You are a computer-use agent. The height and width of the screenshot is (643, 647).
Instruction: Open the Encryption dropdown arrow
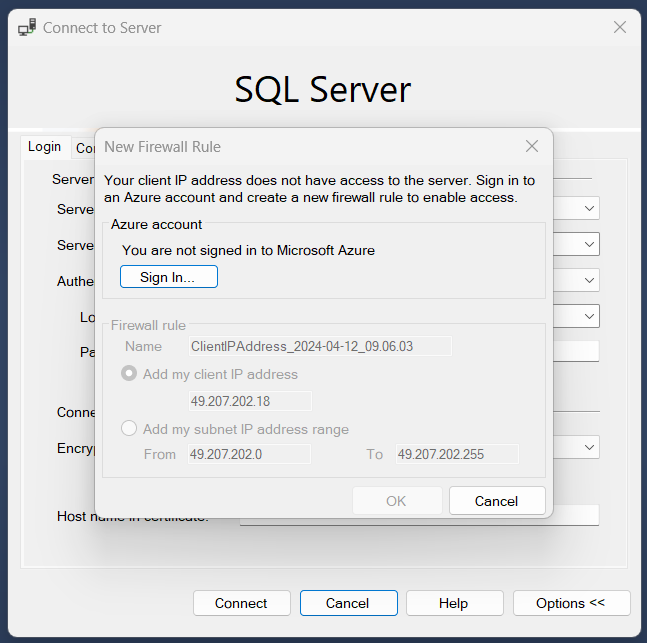pyautogui.click(x=589, y=447)
